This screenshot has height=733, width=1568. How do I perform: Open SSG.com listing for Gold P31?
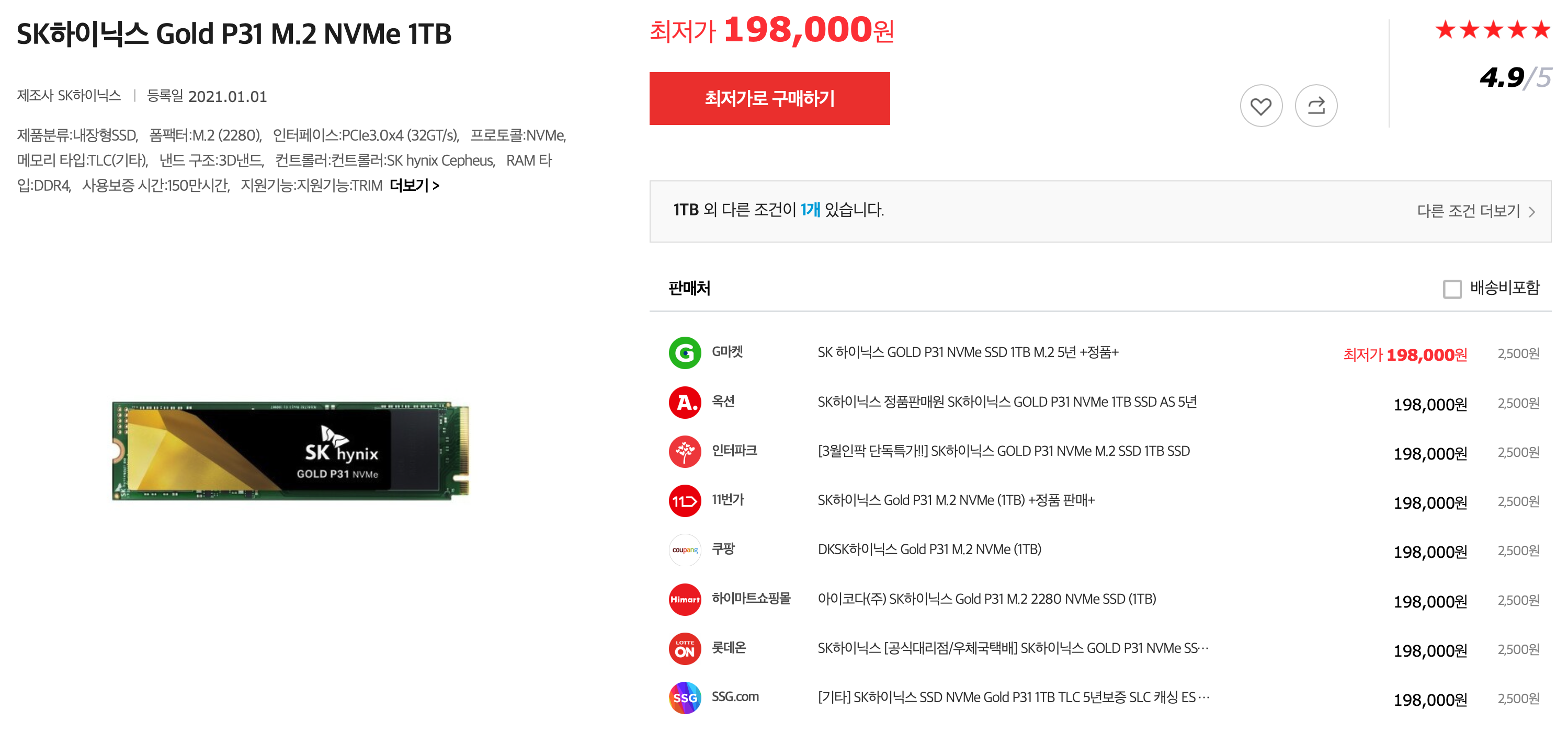click(x=1013, y=697)
